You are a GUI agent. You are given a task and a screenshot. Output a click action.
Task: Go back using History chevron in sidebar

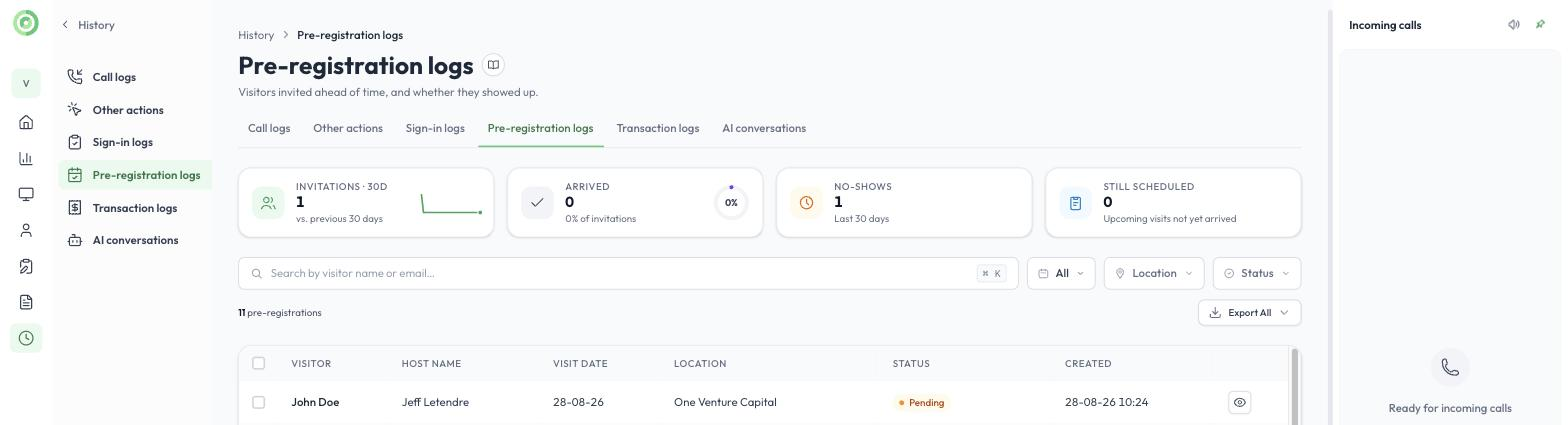click(x=65, y=25)
